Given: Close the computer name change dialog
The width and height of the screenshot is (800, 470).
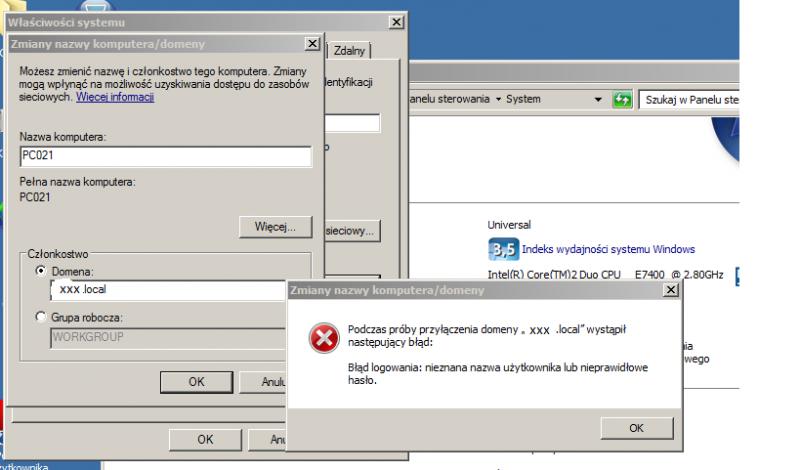Looking at the screenshot, I should point(312,44).
